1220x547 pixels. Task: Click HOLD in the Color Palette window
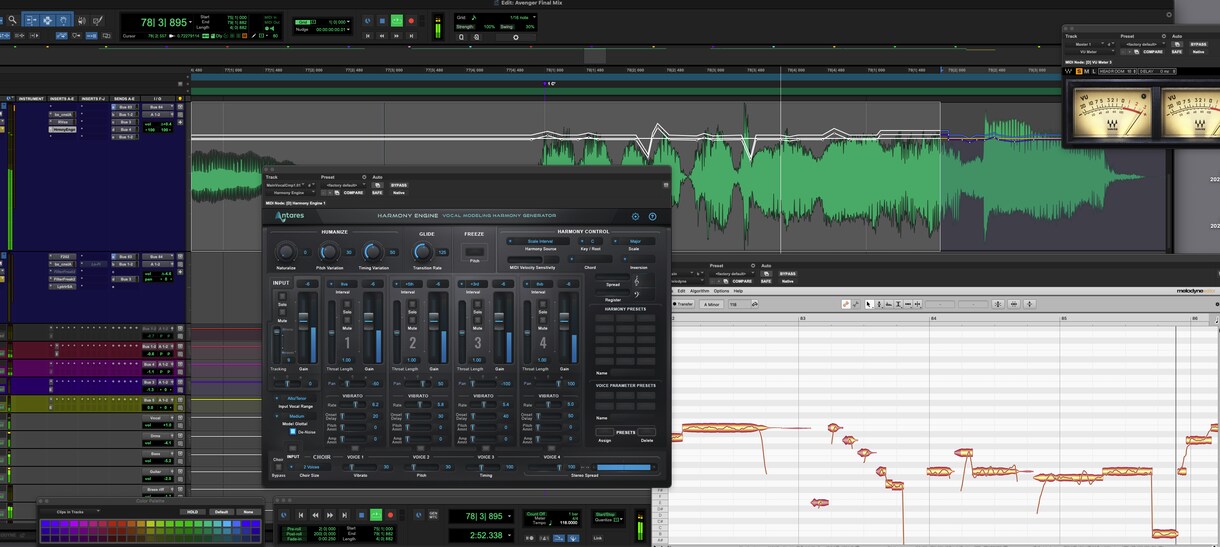coord(192,511)
